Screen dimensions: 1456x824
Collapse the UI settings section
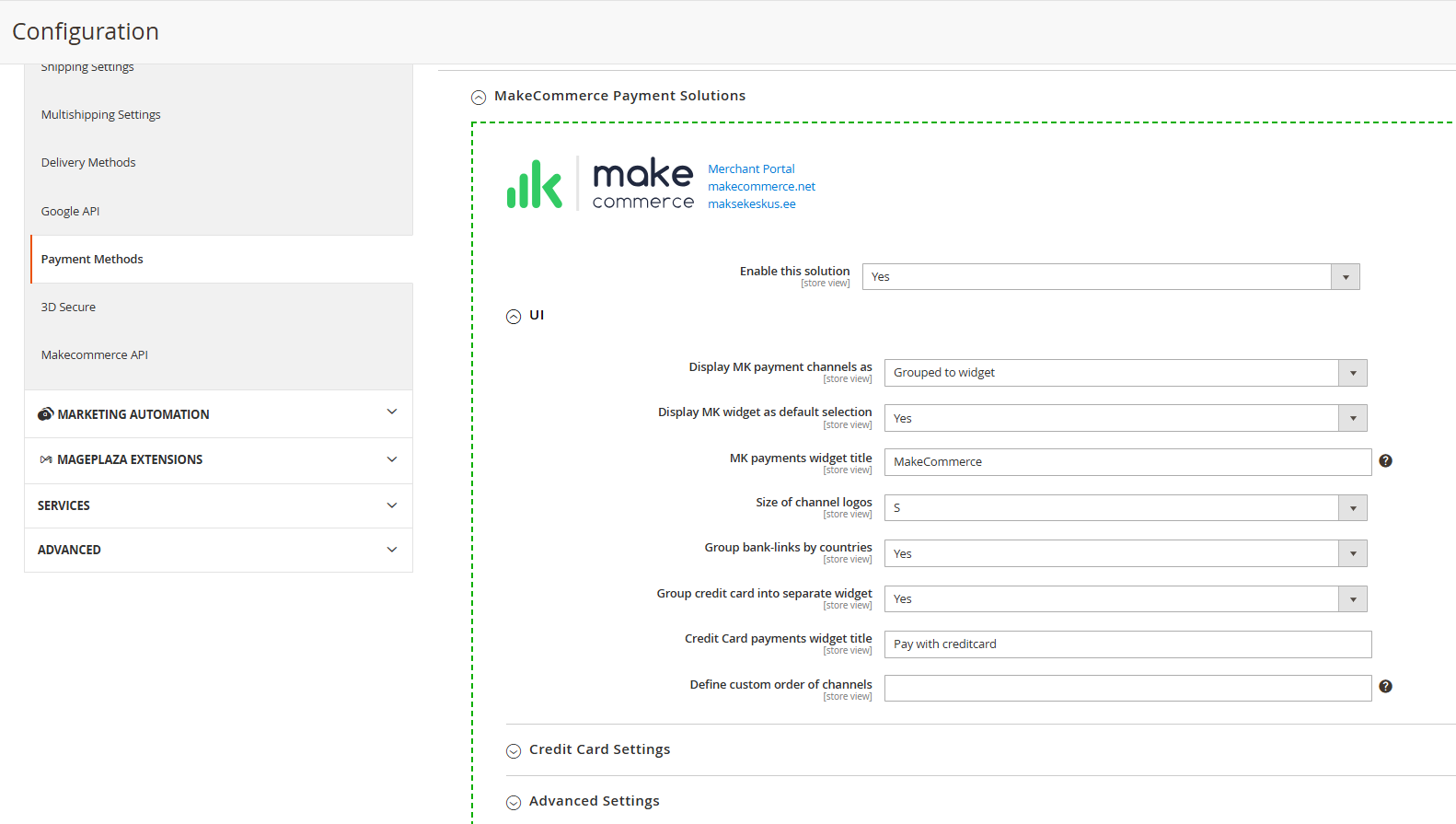[x=514, y=316]
